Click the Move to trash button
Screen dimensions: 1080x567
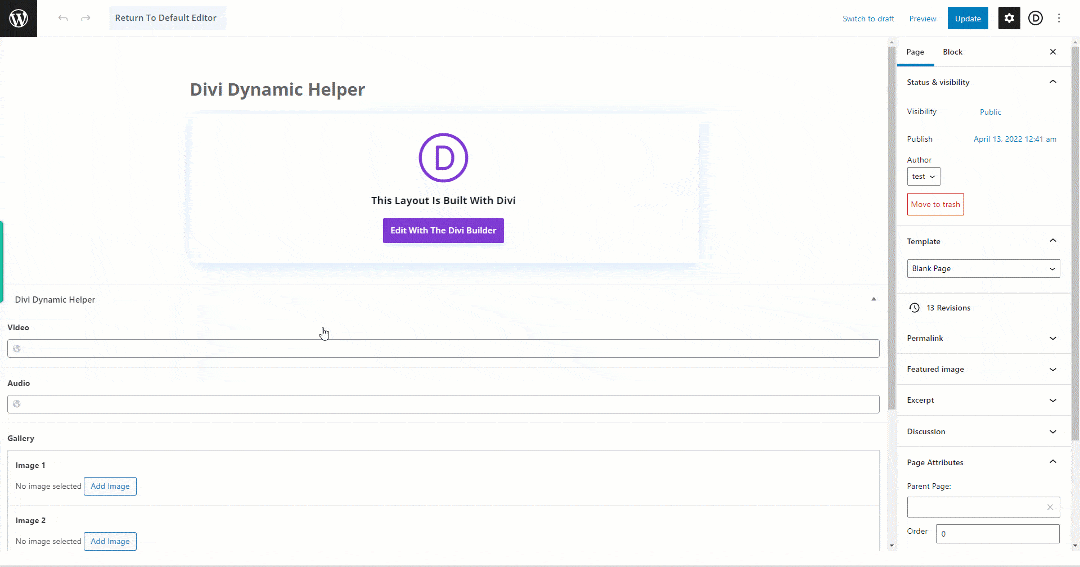pyautogui.click(x=935, y=205)
